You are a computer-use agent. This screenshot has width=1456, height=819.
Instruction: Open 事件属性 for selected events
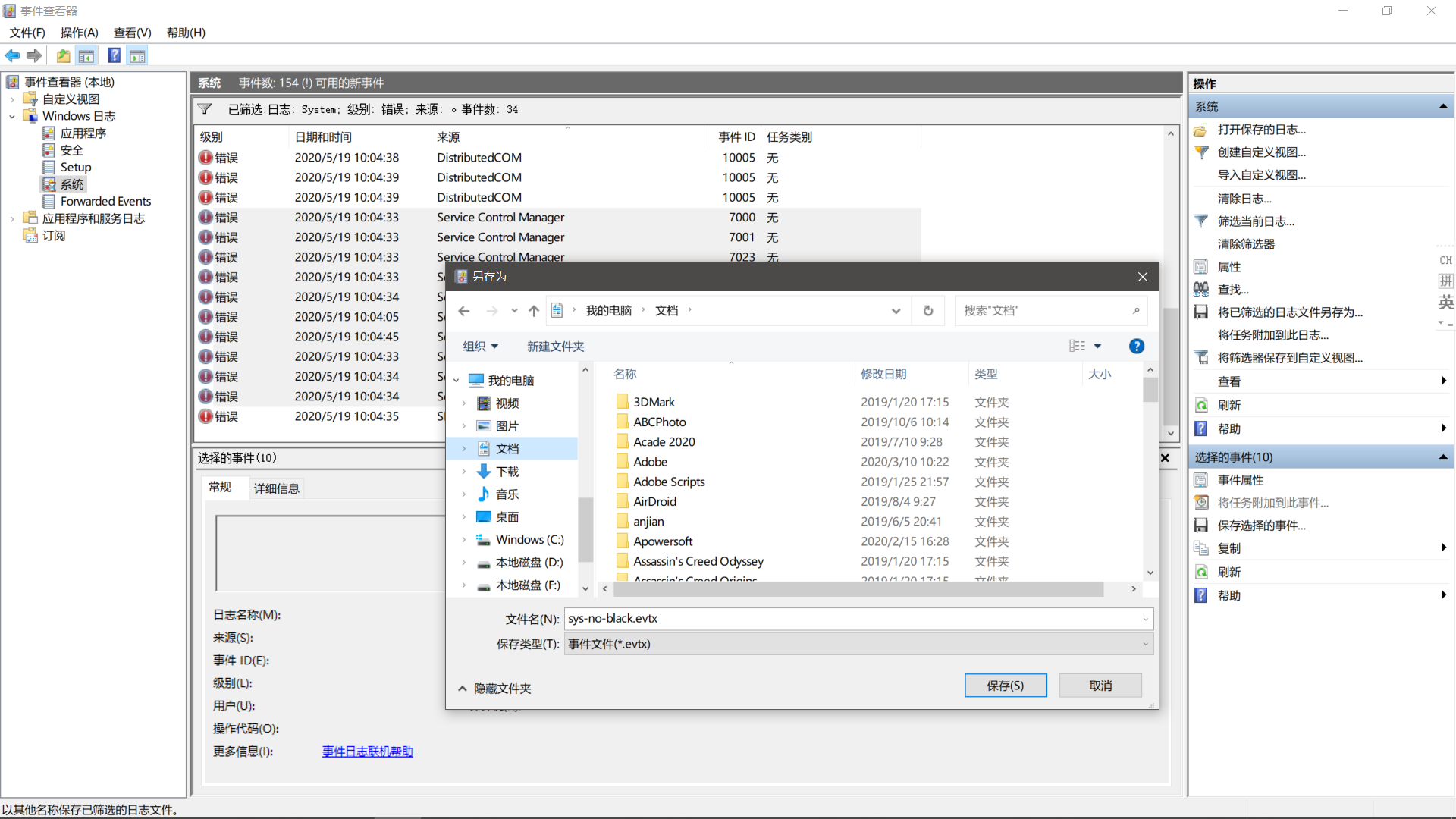[x=1241, y=479]
